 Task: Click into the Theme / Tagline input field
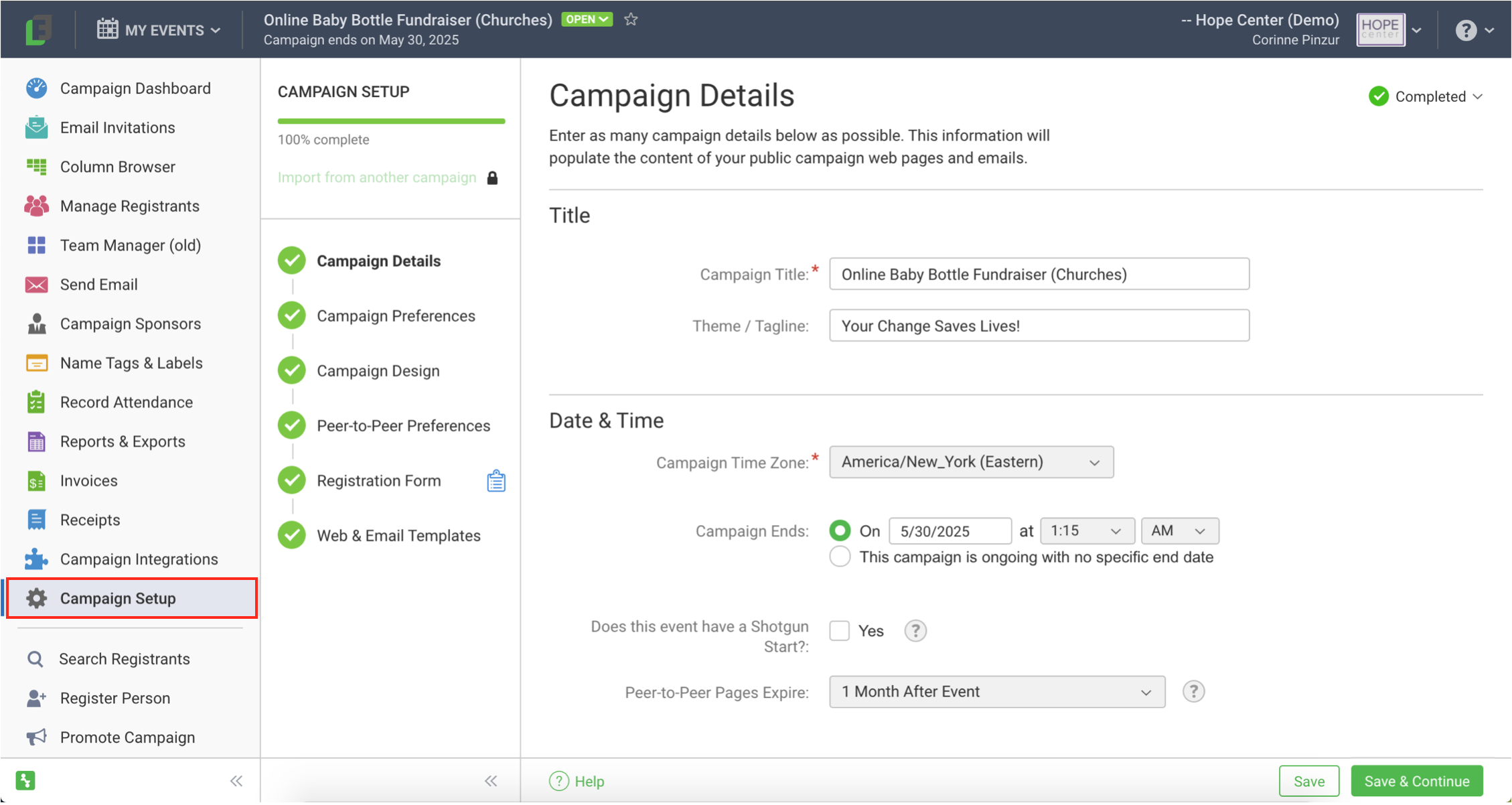coord(1039,326)
